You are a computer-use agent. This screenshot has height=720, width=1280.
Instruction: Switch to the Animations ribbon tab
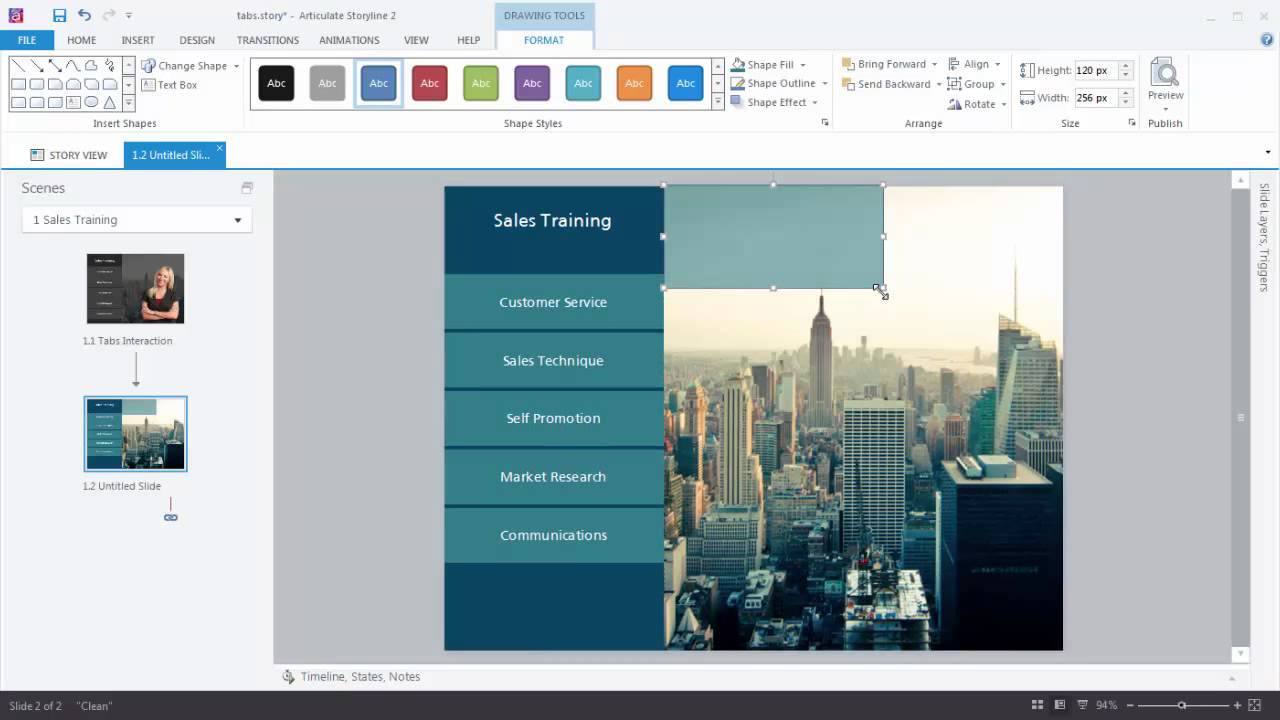[x=349, y=40]
